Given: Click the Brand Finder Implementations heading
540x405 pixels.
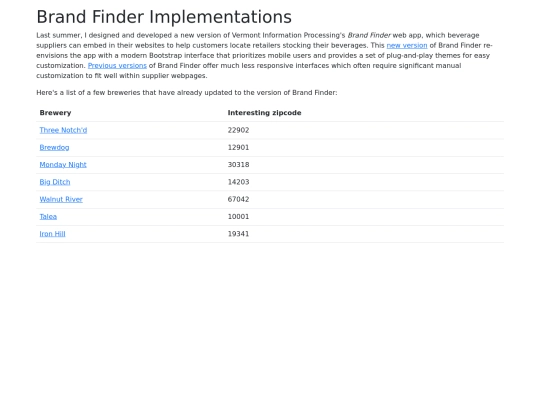Looking at the screenshot, I should [164, 17].
